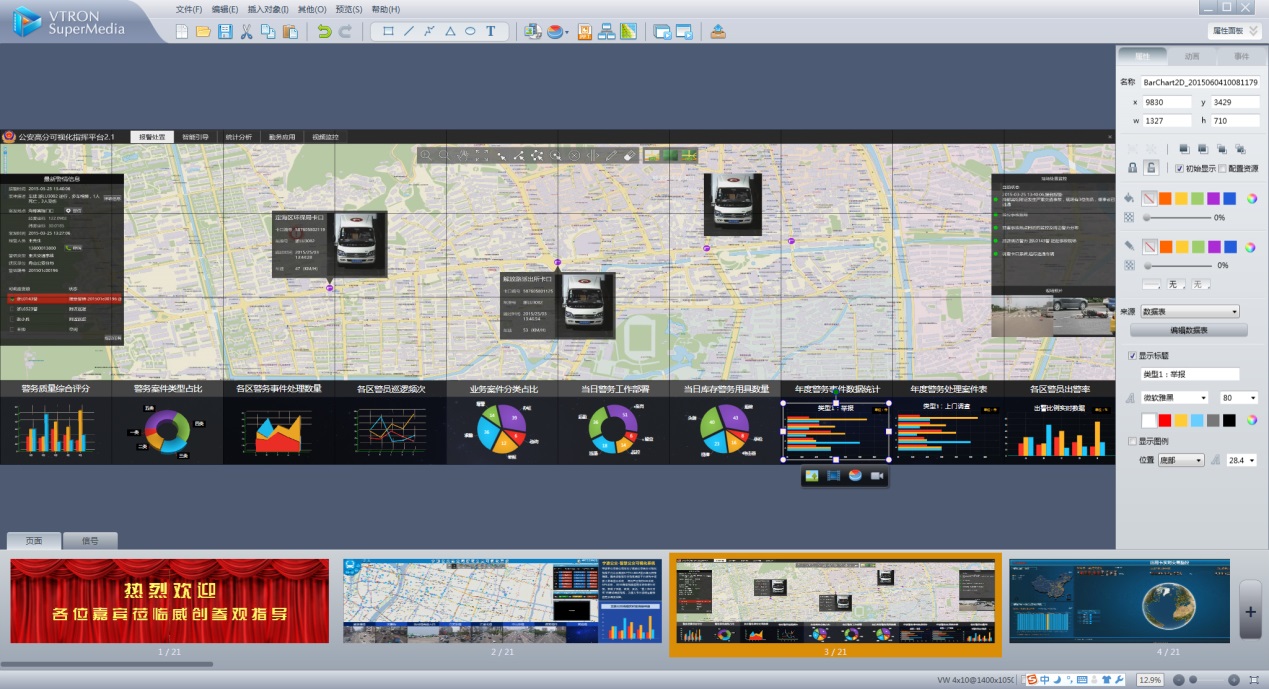The image size is (1269, 689).
Task: Select the Rectangle shape tool
Action: click(x=388, y=32)
